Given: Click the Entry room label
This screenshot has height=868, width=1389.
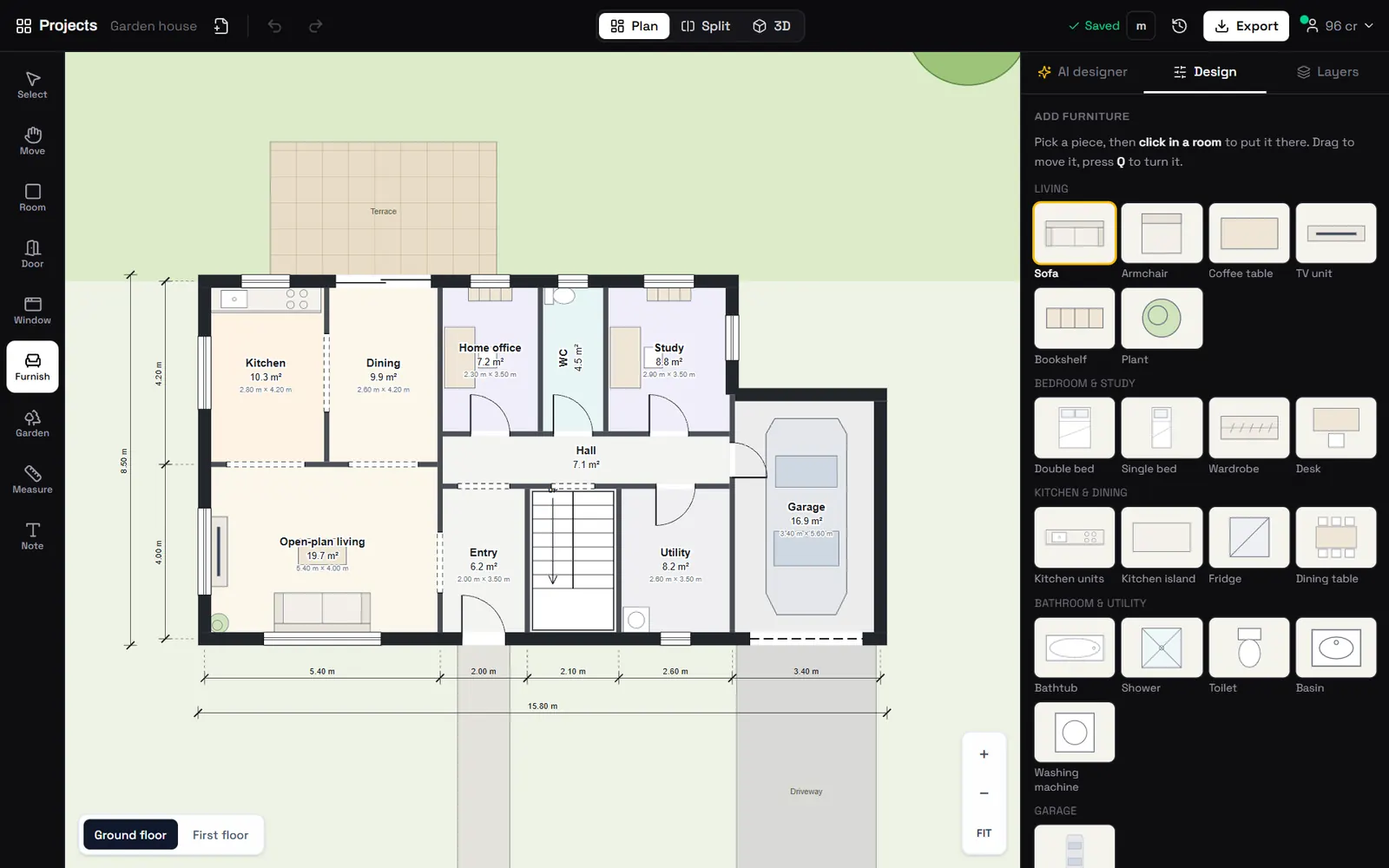Looking at the screenshot, I should click(484, 552).
